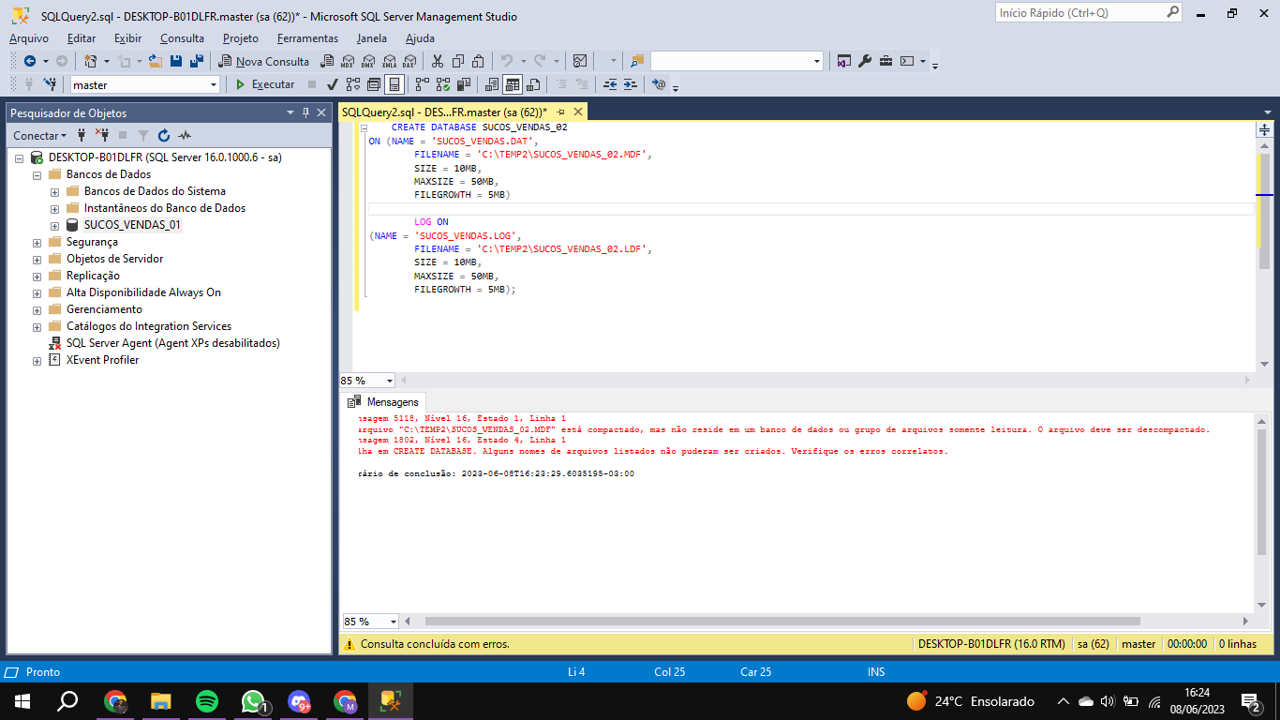Click the Save file toolbar icon
Viewport: 1280px width, 720px height.
pyautogui.click(x=176, y=61)
